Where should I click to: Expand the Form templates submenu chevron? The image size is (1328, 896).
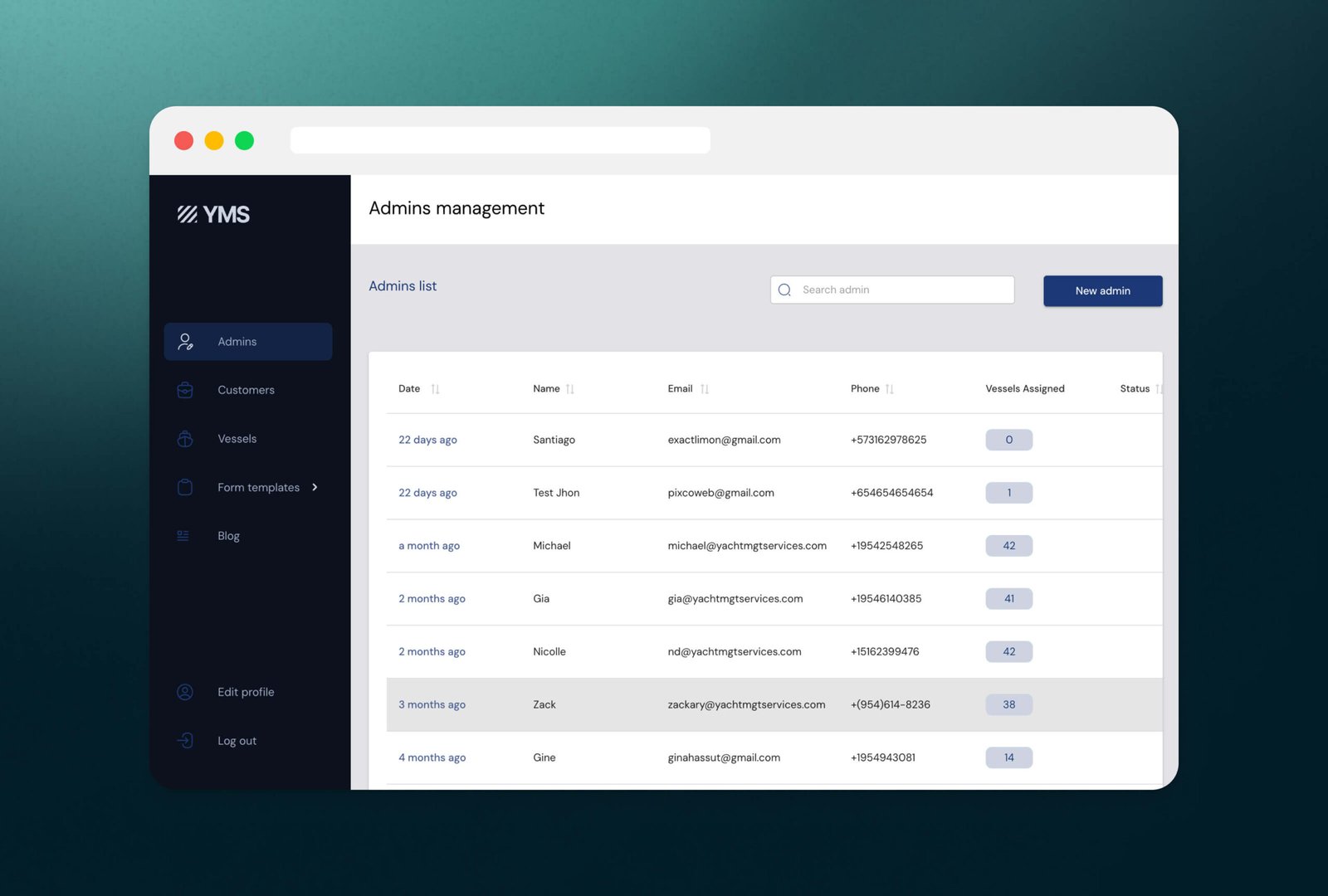315,488
